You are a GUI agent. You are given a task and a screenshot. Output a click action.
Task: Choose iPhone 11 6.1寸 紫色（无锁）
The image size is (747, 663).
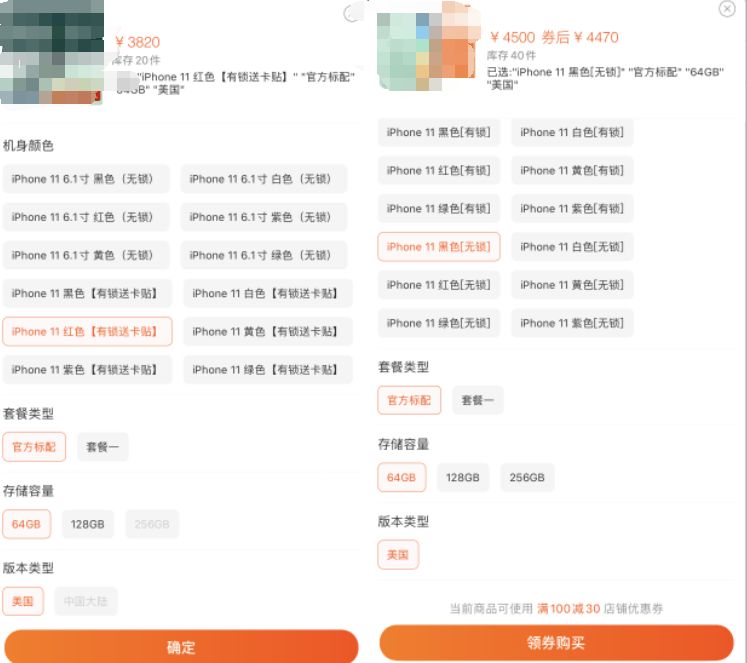264,217
